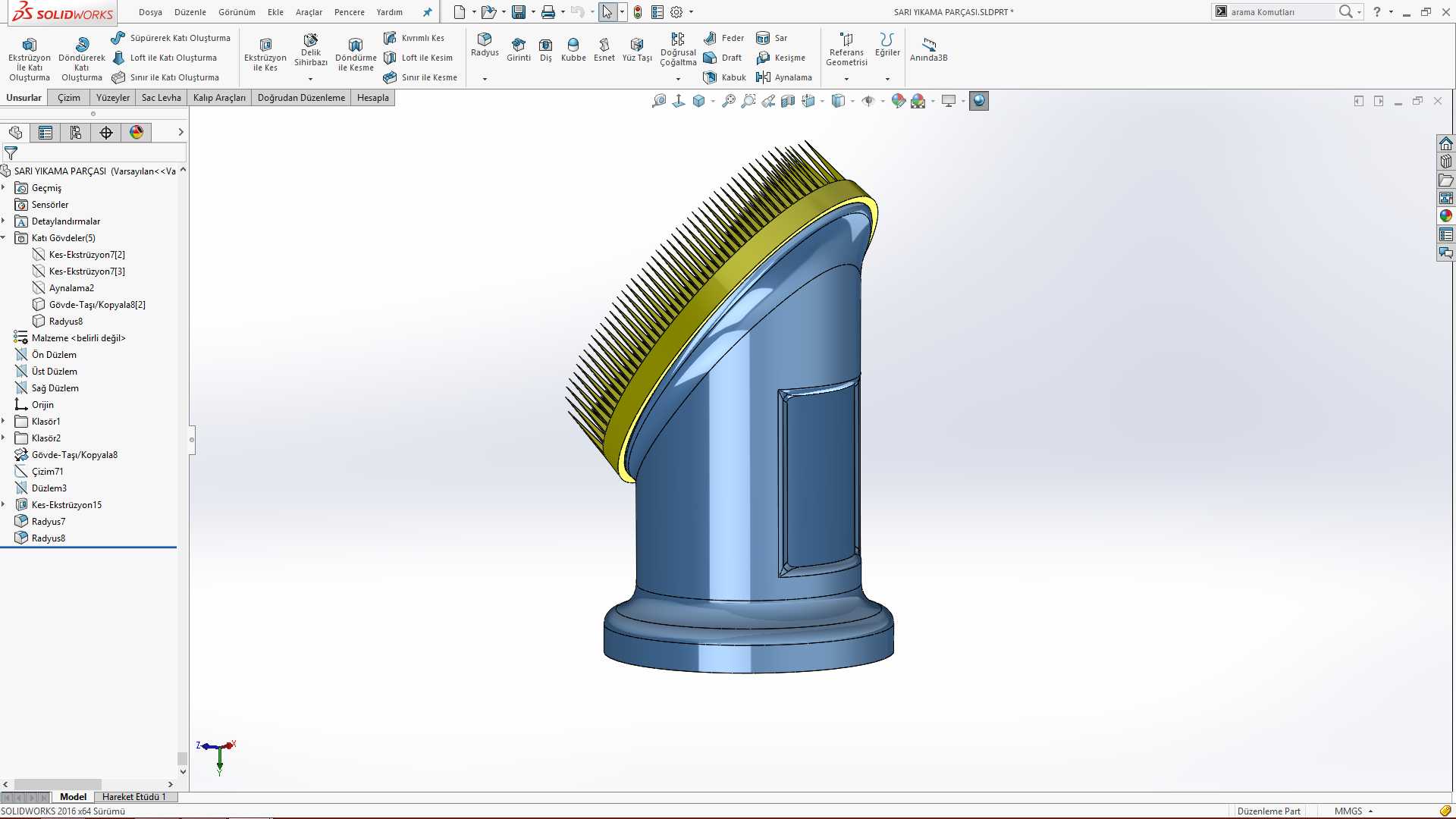Viewport: 1456px width, 819px height.
Task: Expand Klasör2 folder node
Action: click(4, 438)
